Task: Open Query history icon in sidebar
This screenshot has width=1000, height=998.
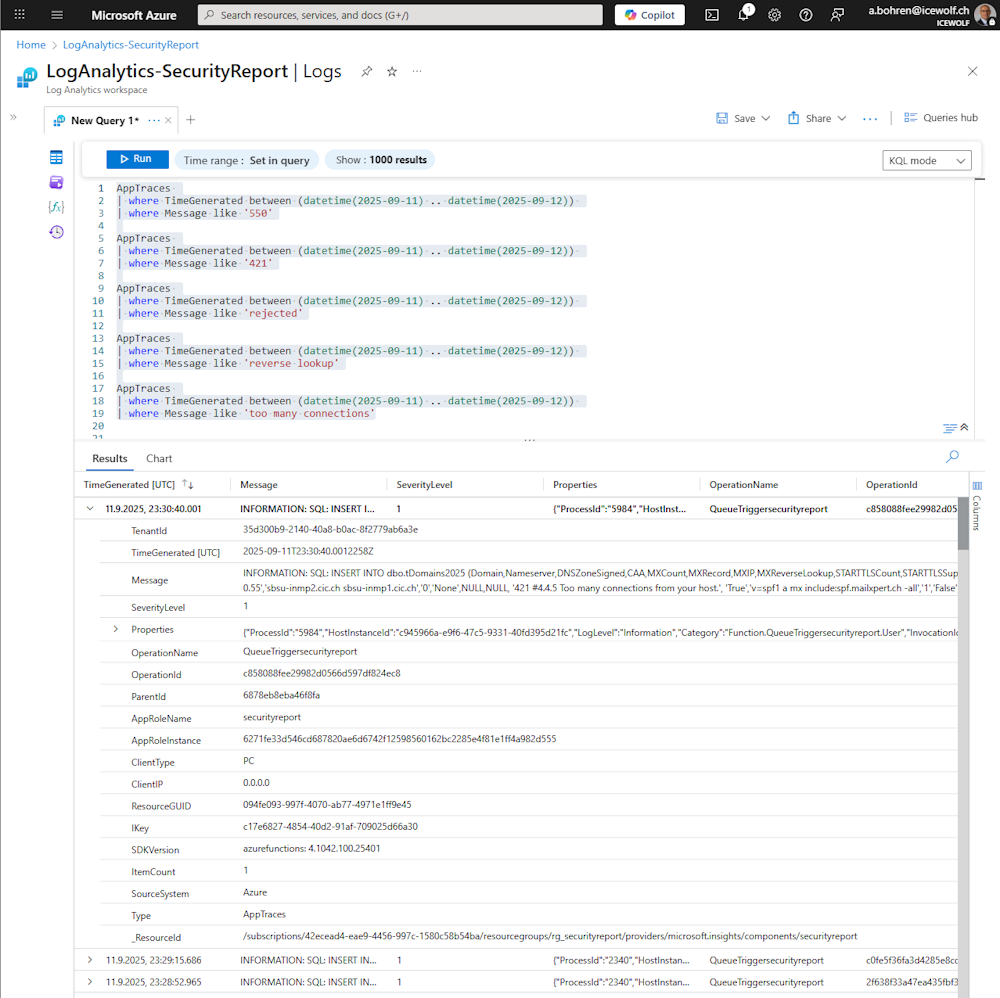Action: [56, 232]
